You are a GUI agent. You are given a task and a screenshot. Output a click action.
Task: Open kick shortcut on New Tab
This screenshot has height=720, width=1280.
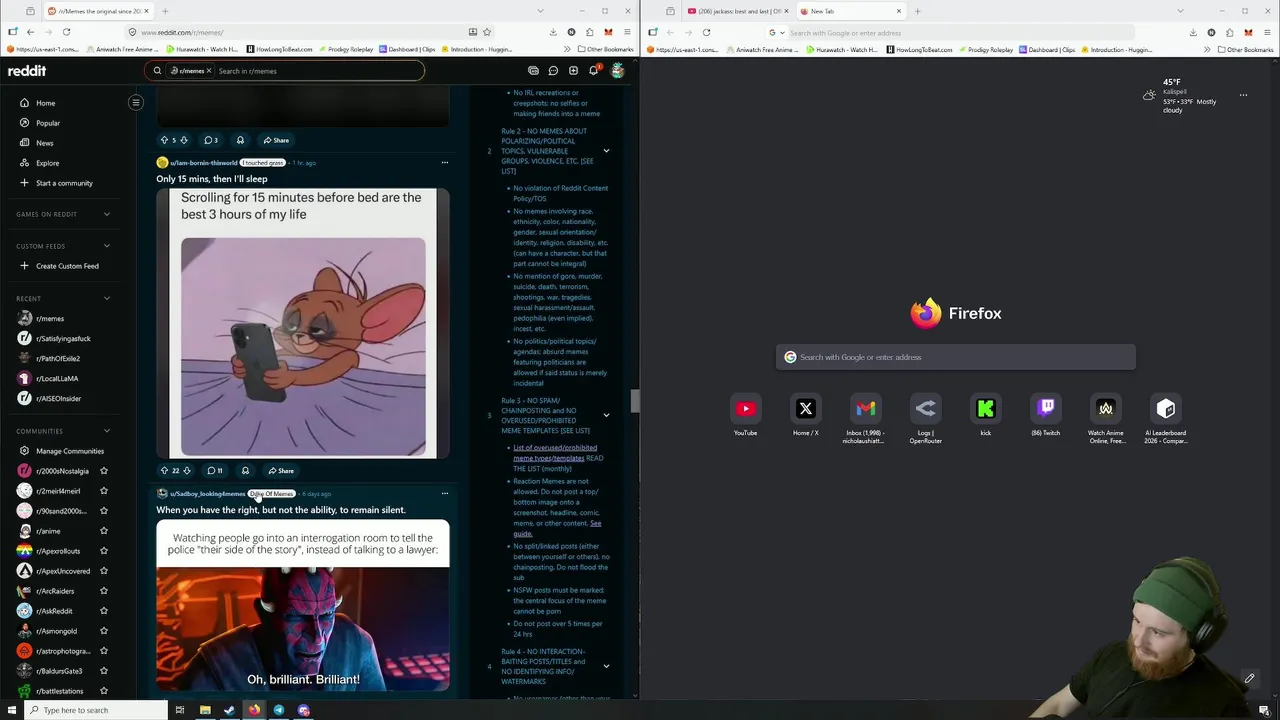point(986,408)
